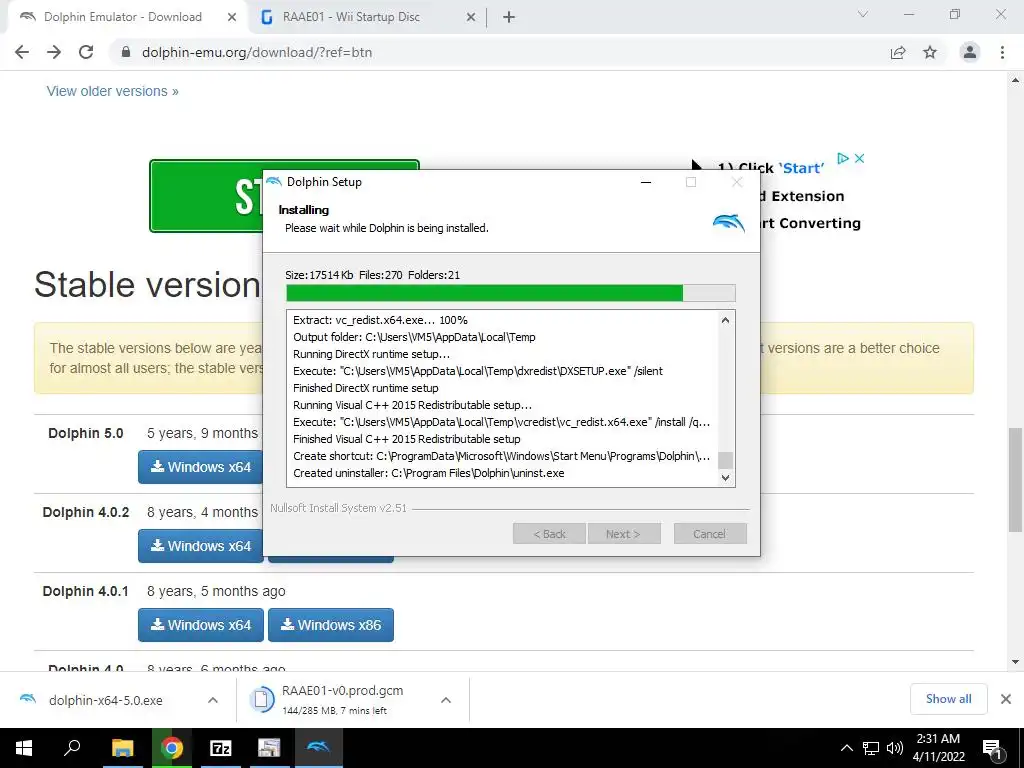This screenshot has width=1024, height=768.
Task: Expand options for RAAE01-v0.prod.gcm download
Action: 446,700
